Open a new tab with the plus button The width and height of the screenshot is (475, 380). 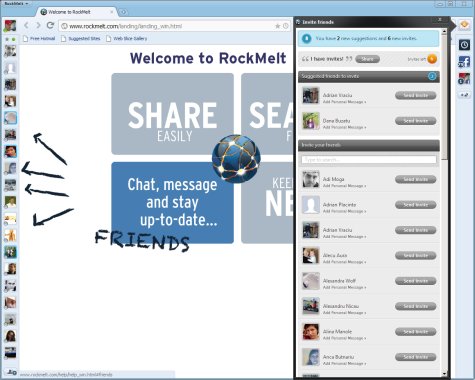coord(123,12)
